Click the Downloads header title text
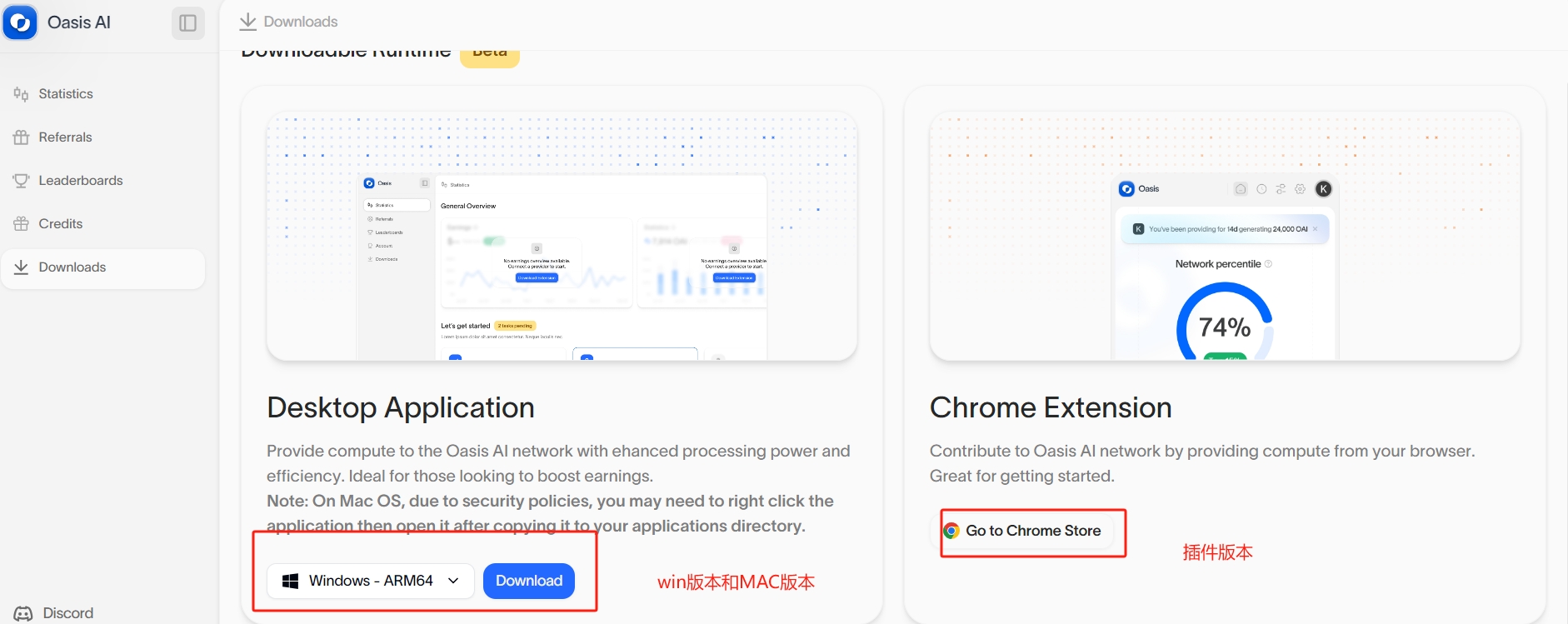Screen dimensions: 1568x624 [301, 22]
